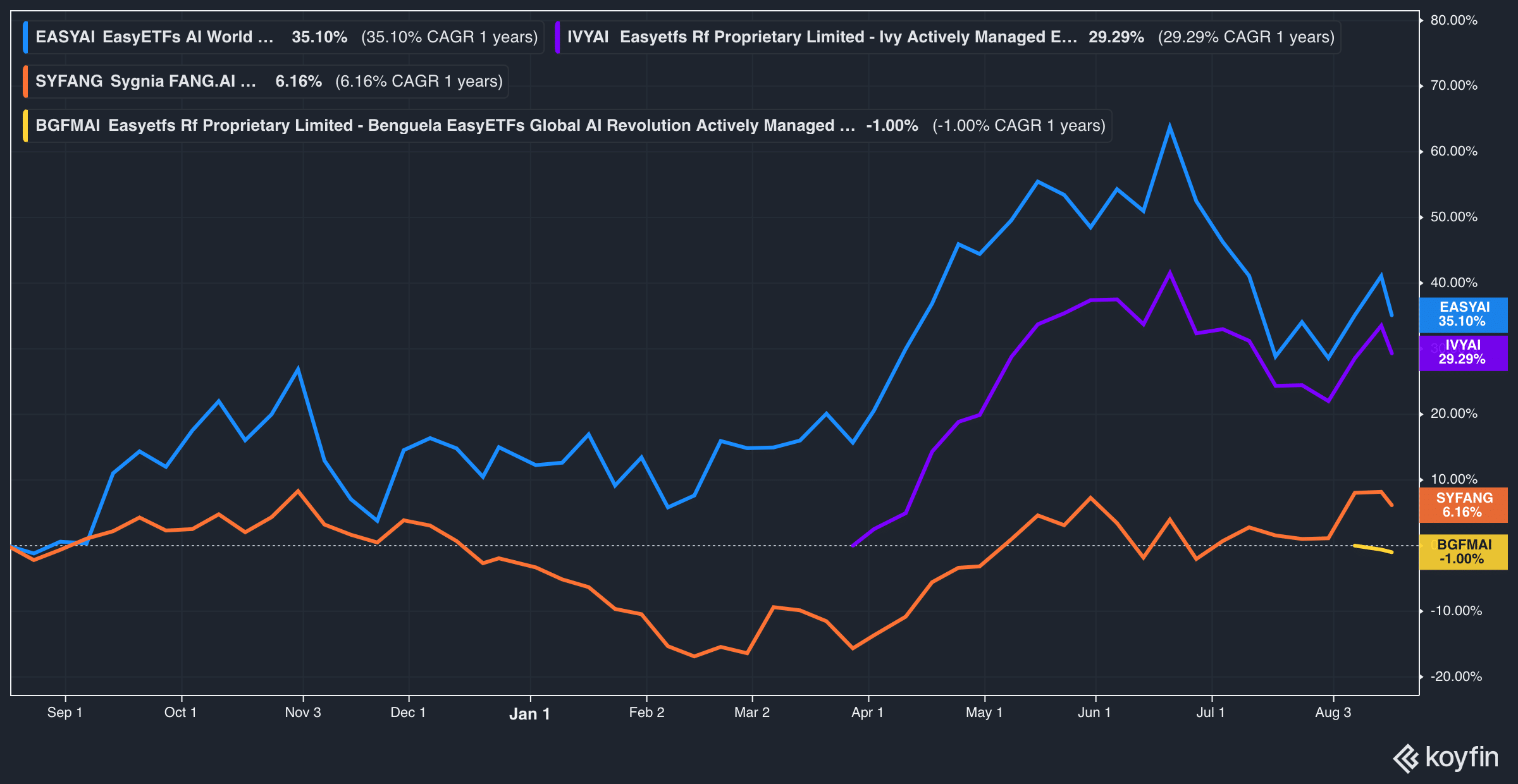Click the BGFMAI -1.00% CAGR 1 years text
1518x784 pixels.
click(x=1019, y=126)
